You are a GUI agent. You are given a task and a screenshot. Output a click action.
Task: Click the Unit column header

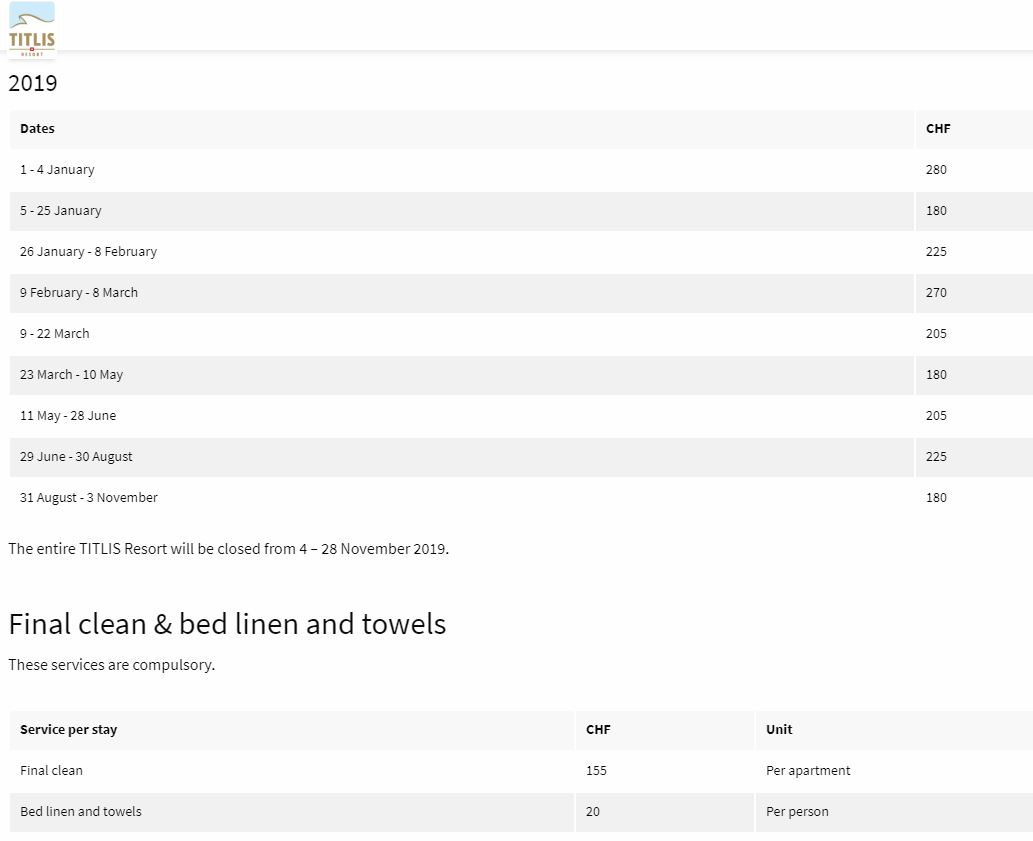779,730
